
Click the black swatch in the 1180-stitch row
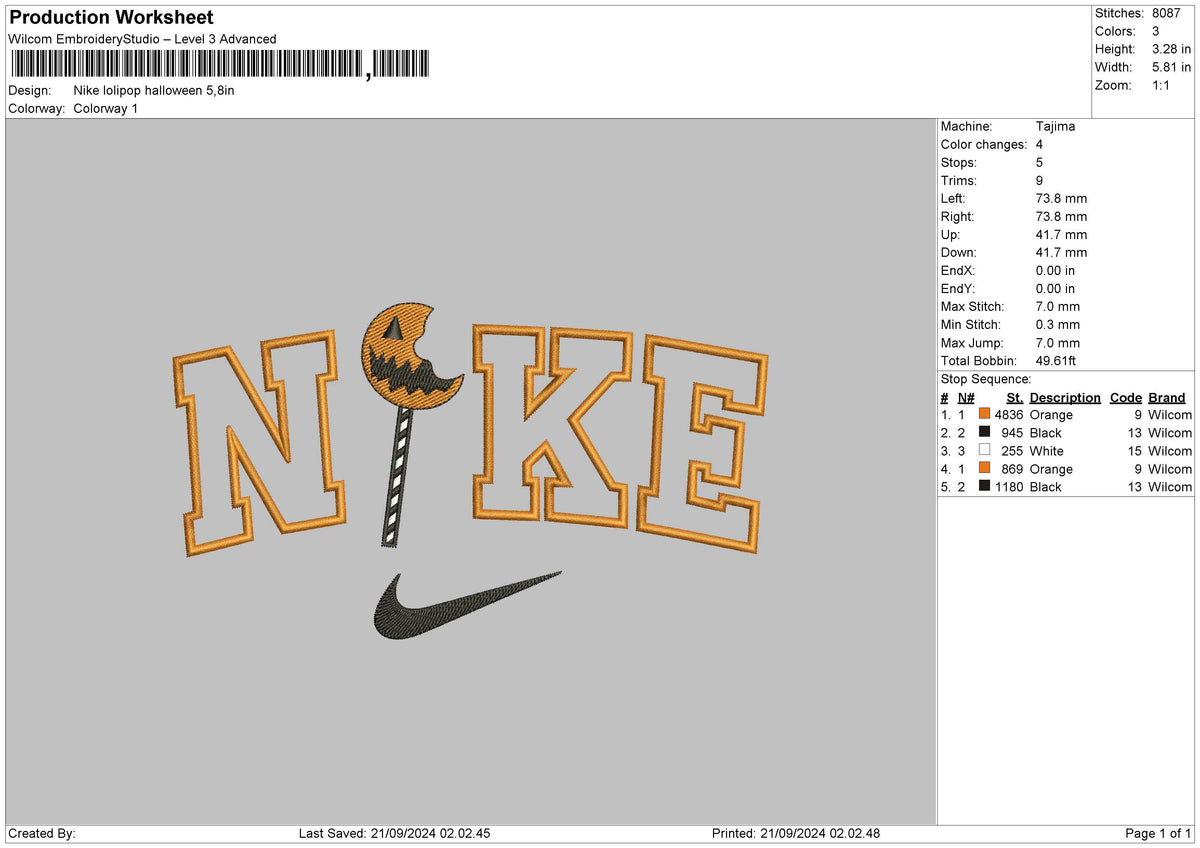[985, 486]
